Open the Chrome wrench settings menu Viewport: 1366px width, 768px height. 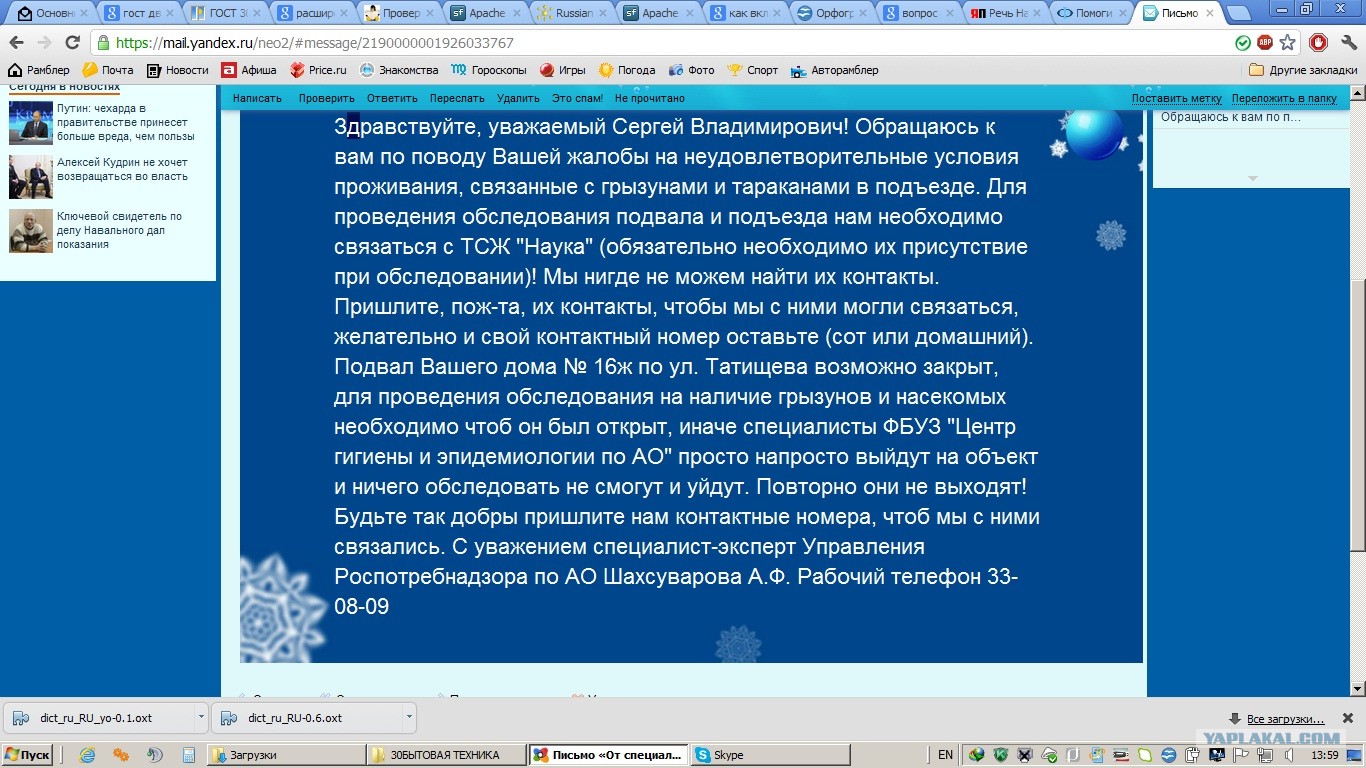(1346, 43)
